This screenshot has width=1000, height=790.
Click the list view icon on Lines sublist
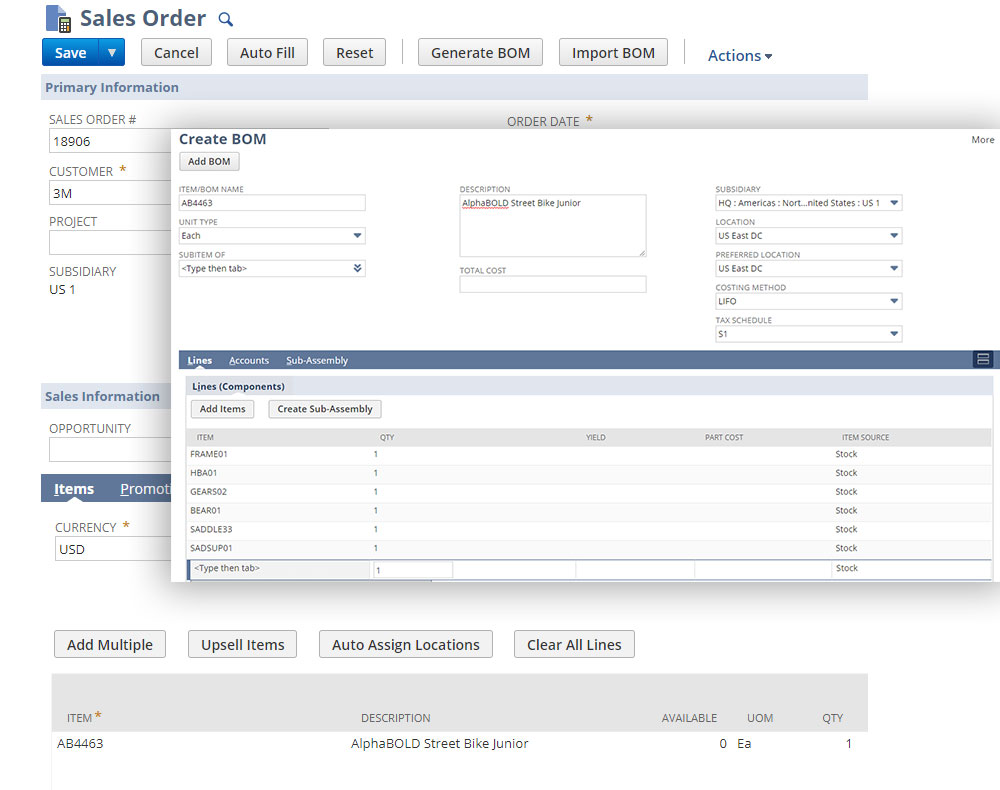click(x=983, y=358)
